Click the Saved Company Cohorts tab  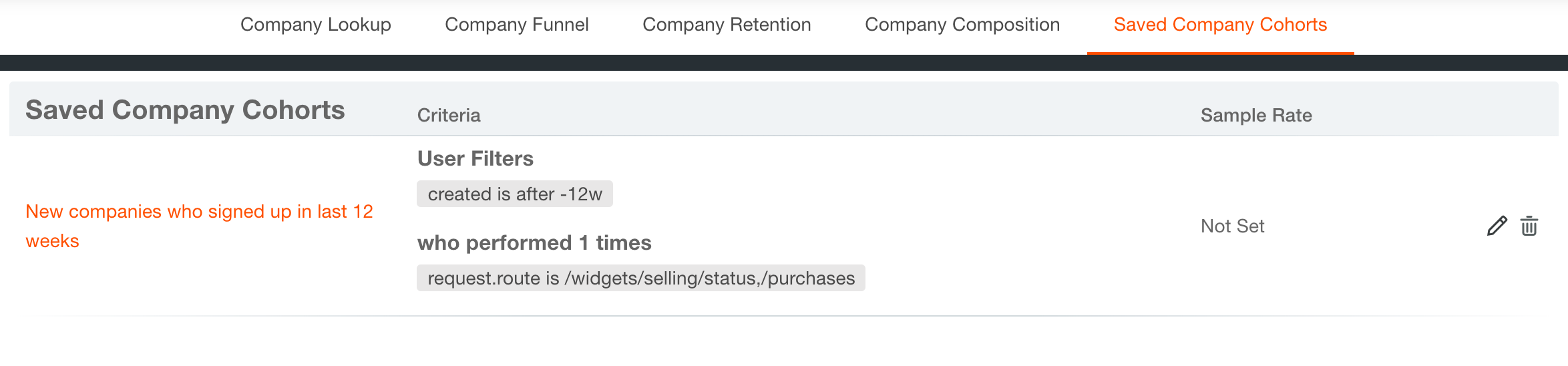click(x=1220, y=25)
